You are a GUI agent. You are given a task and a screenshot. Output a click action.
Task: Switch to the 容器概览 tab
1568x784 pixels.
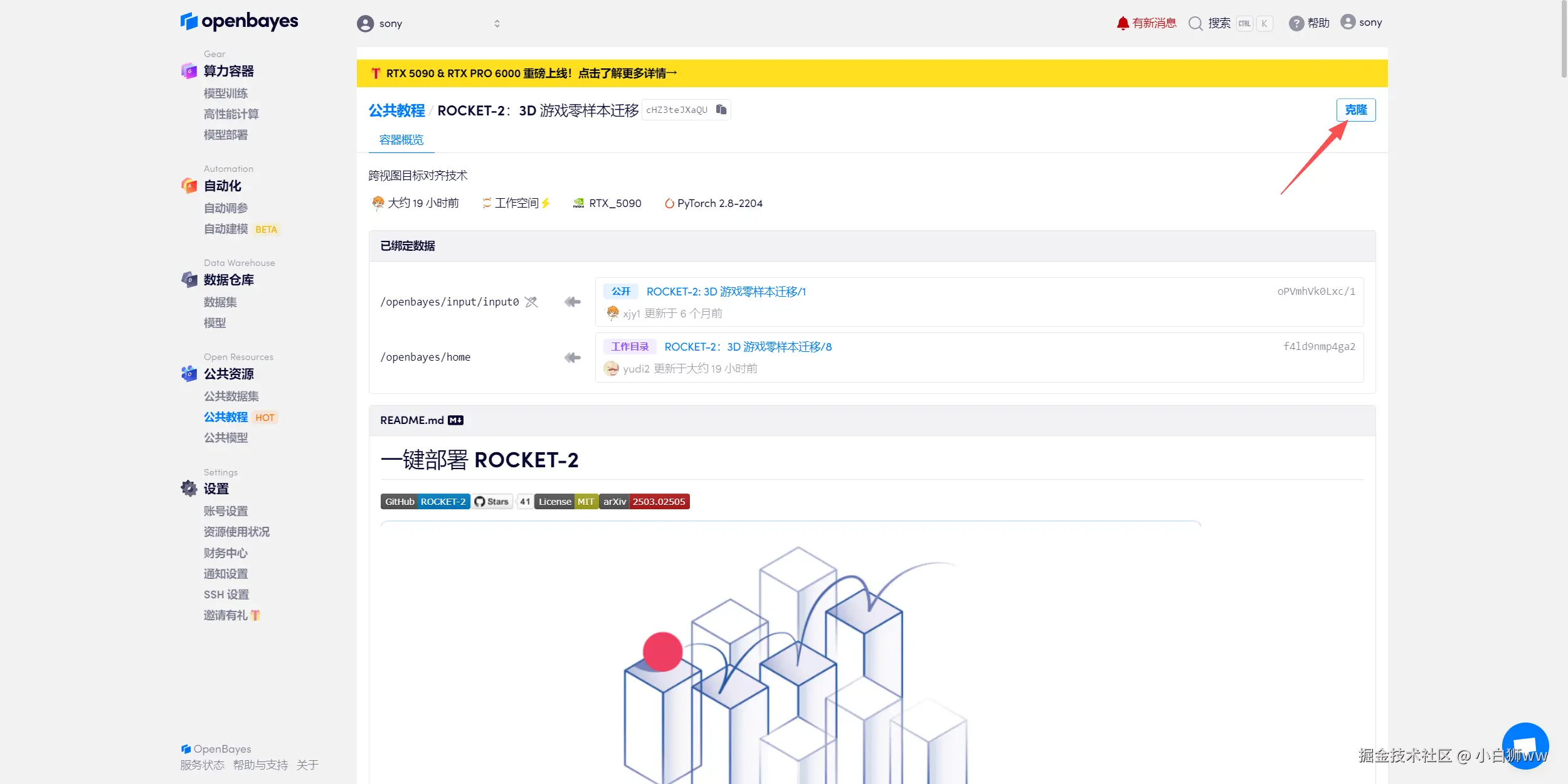401,140
